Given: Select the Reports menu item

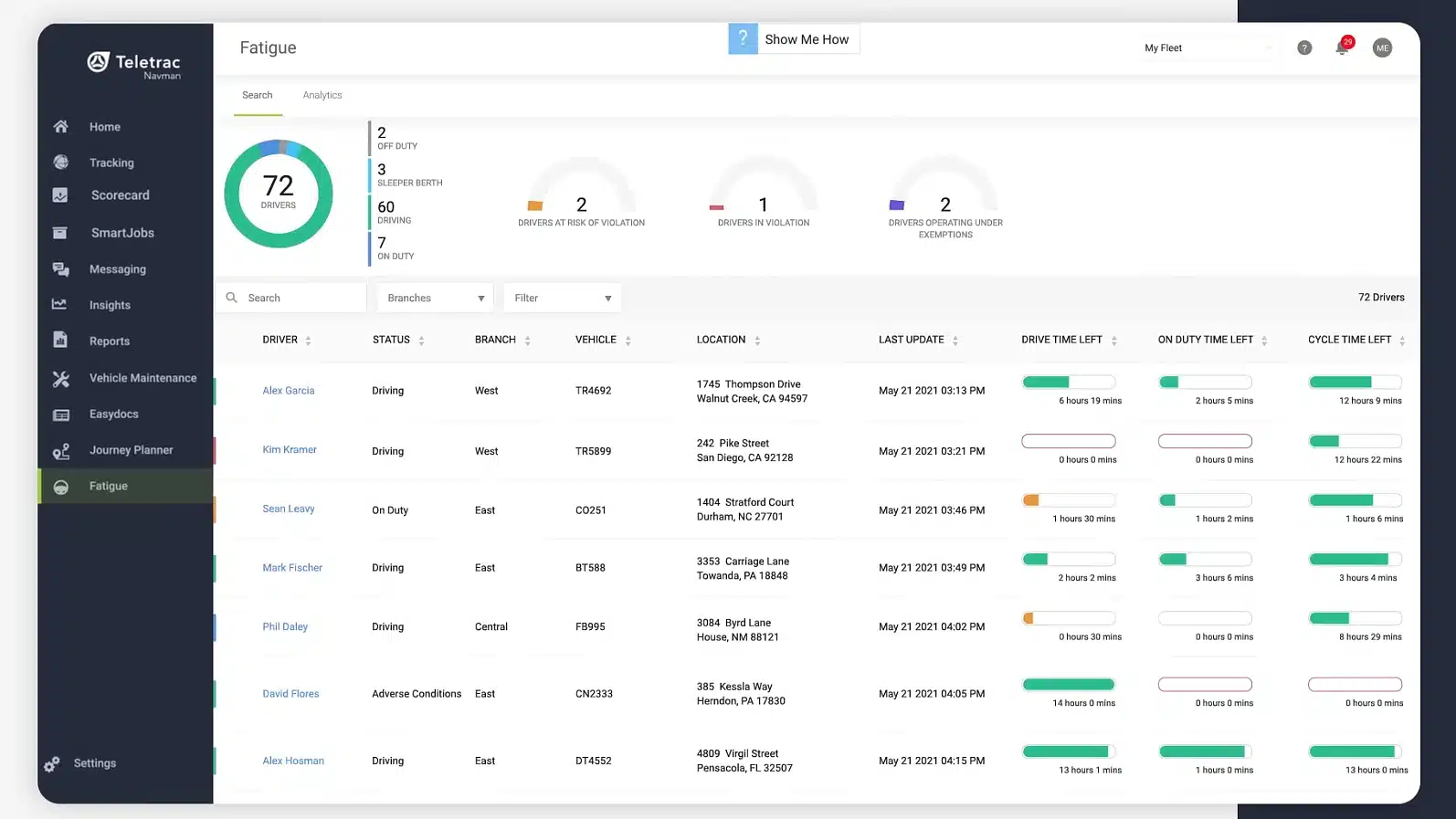Looking at the screenshot, I should pos(110,341).
